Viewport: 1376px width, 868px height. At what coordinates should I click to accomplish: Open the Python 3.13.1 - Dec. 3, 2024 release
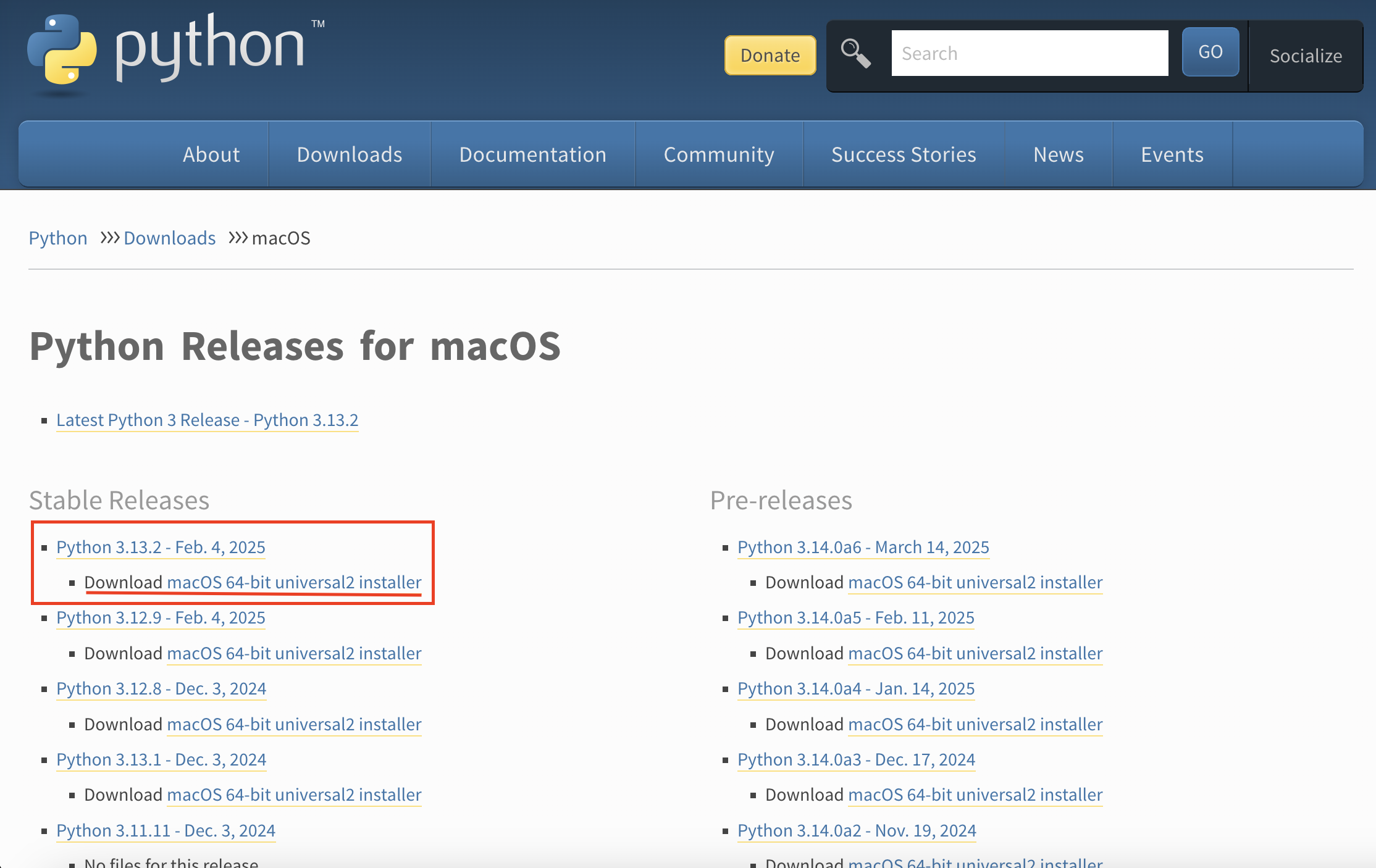(161, 760)
